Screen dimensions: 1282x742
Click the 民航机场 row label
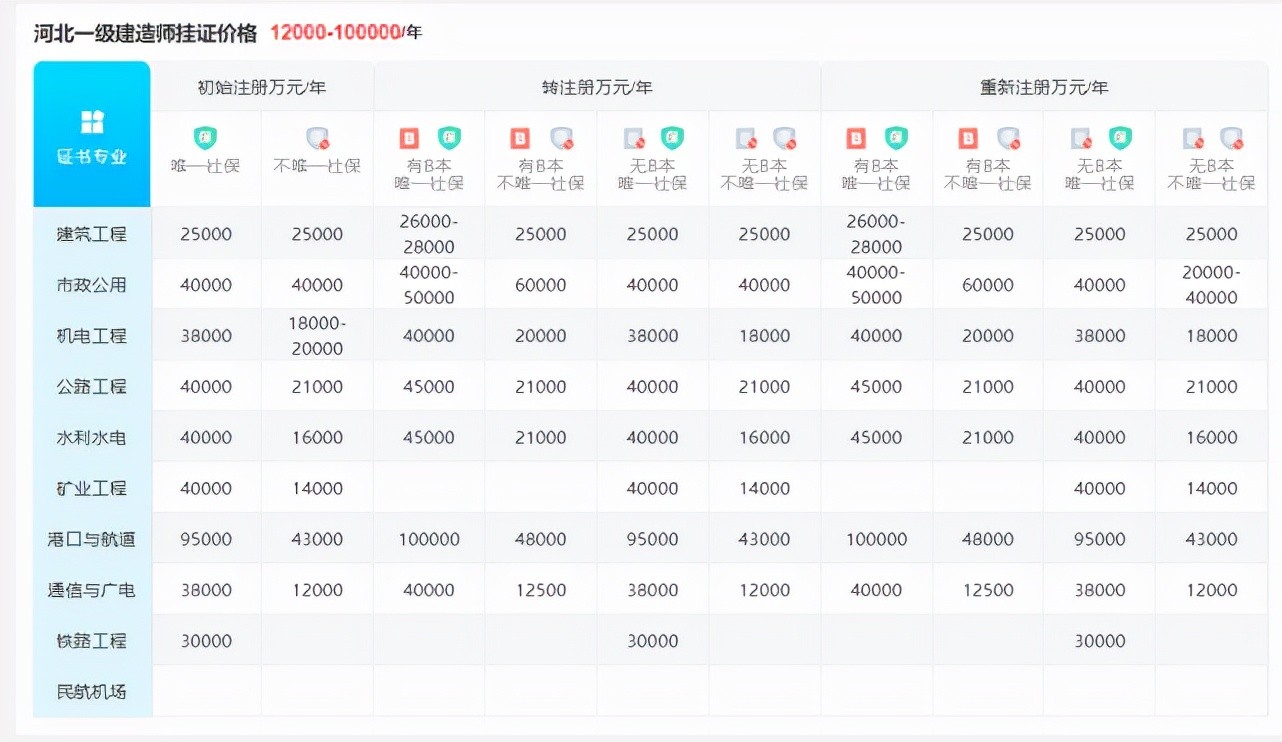click(x=92, y=691)
